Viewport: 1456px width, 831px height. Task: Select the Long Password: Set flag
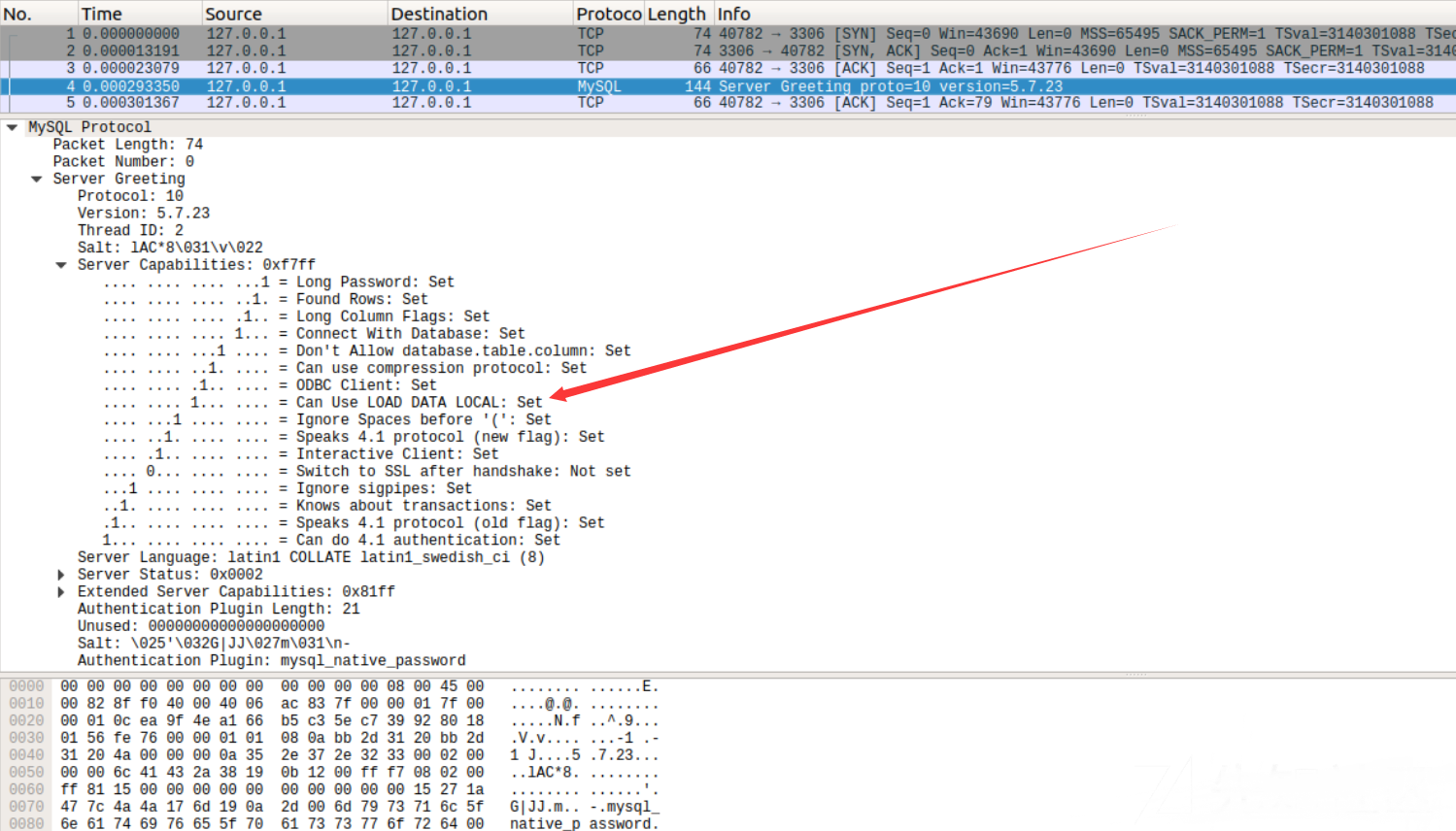click(x=279, y=283)
